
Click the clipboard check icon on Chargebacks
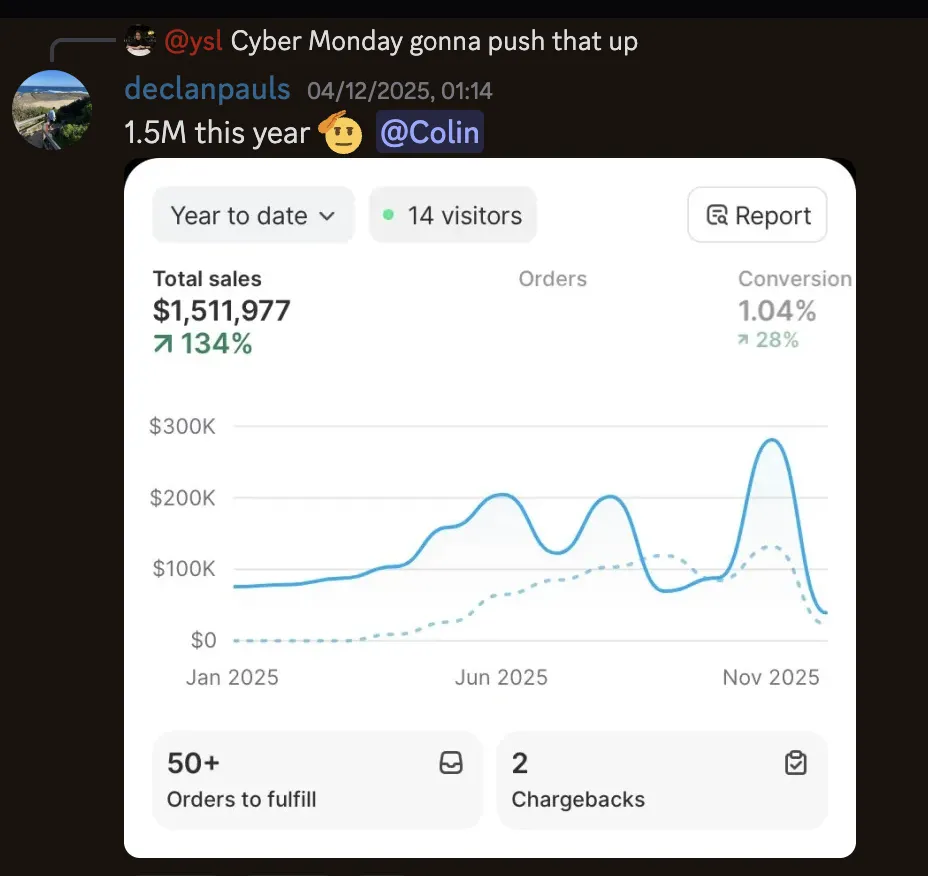795,763
